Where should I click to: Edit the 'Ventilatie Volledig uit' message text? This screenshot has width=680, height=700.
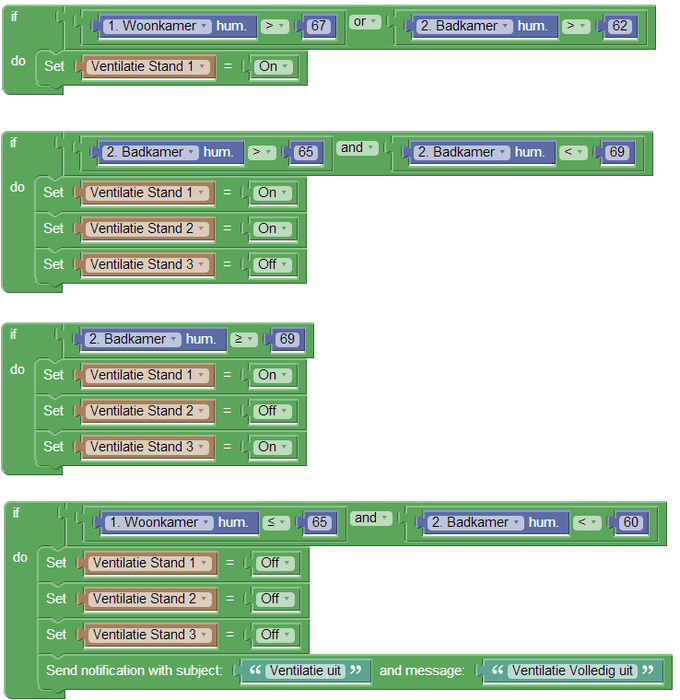coord(572,671)
